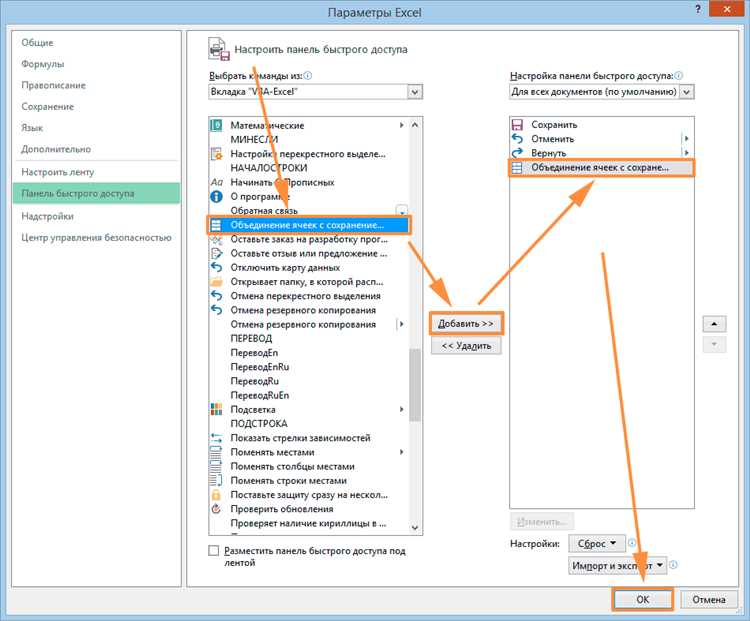Enable Разместить панель быстрого доступа под лентой checkbox
The width and height of the screenshot is (750, 621).
[x=214, y=551]
